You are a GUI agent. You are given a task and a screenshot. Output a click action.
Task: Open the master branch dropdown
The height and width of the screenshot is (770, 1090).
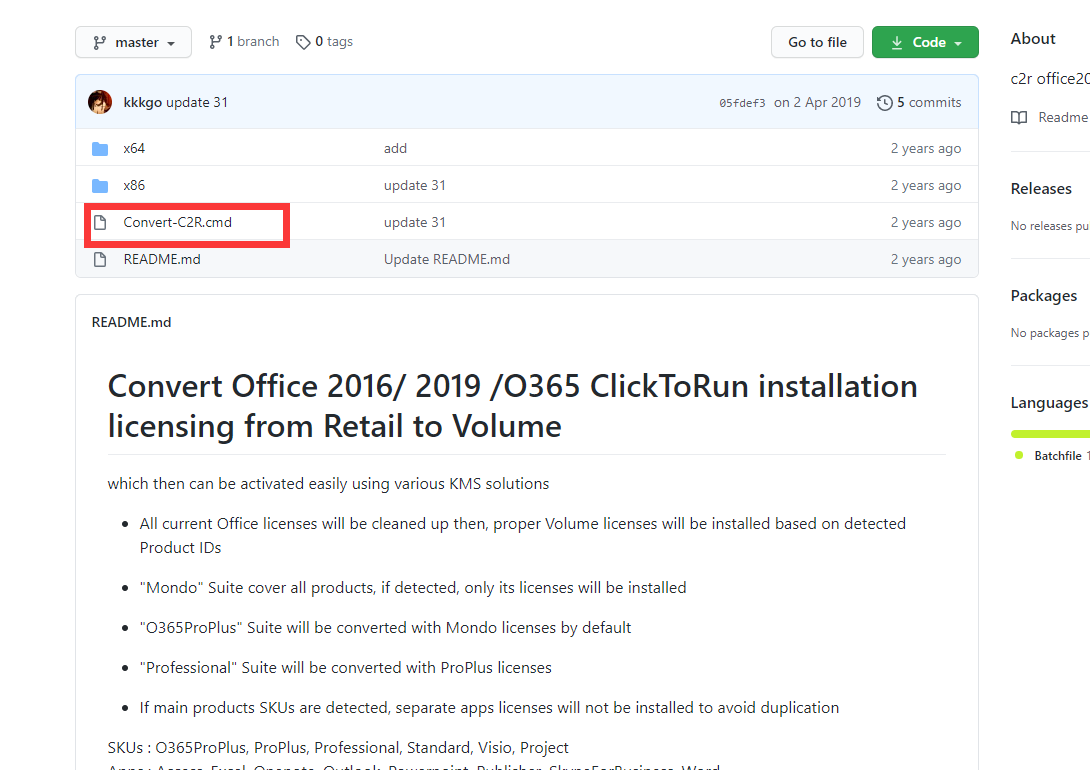[133, 42]
